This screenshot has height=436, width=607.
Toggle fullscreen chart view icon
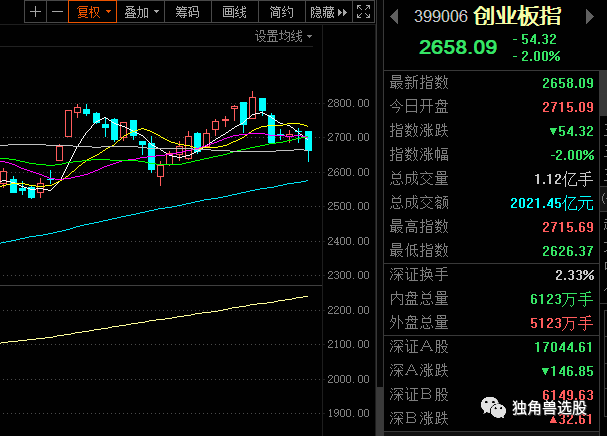tap(363, 12)
